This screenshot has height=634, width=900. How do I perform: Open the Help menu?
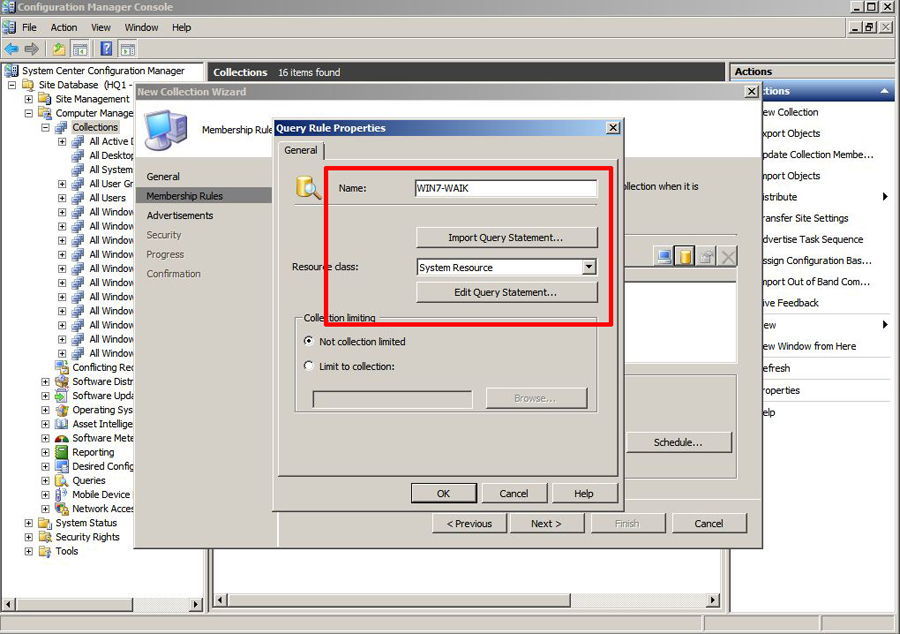[x=181, y=28]
